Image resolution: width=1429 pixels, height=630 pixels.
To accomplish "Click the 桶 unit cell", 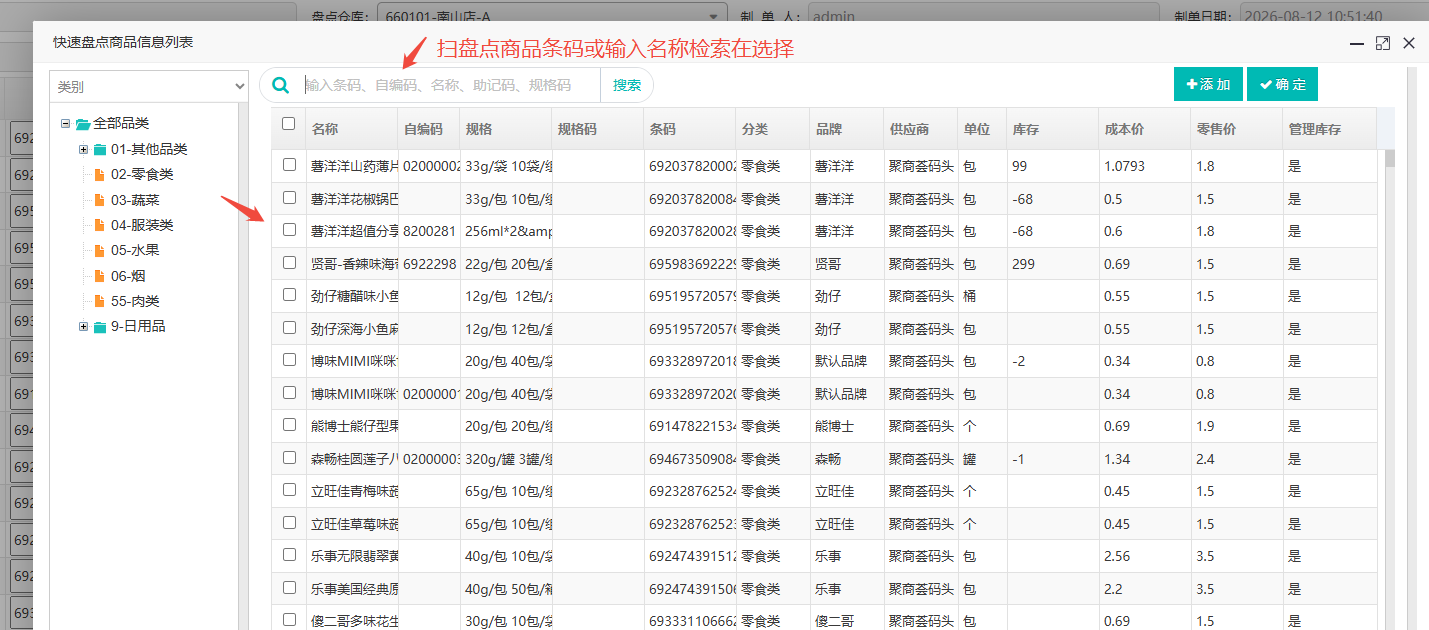I will (982, 296).
